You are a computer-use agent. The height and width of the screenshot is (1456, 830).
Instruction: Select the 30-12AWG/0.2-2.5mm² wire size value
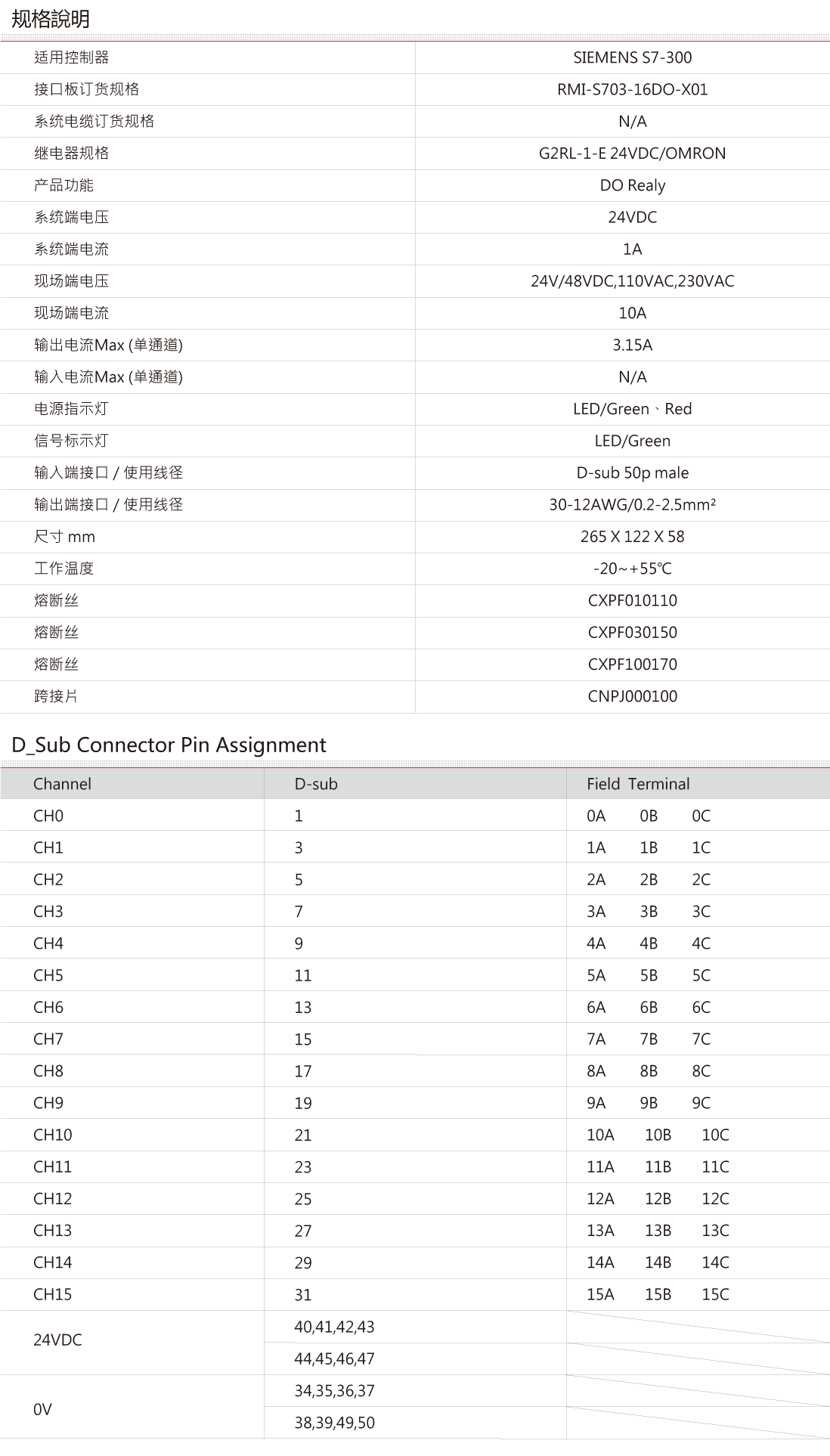tap(632, 505)
